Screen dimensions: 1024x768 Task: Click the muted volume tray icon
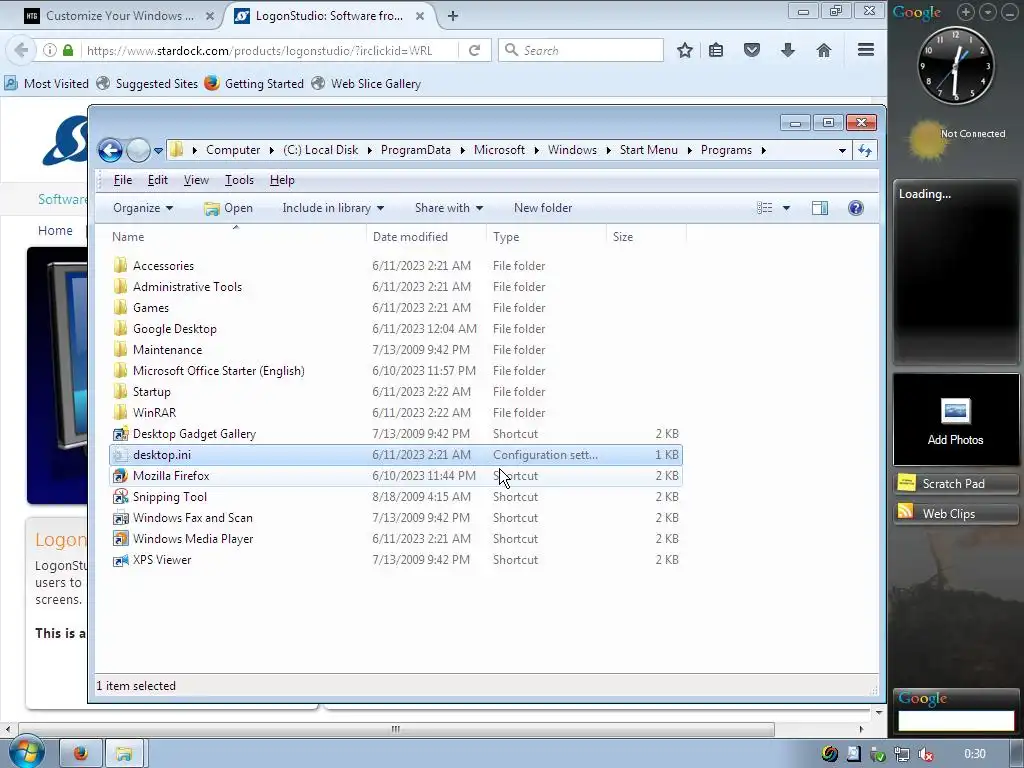pyautogui.click(x=925, y=754)
